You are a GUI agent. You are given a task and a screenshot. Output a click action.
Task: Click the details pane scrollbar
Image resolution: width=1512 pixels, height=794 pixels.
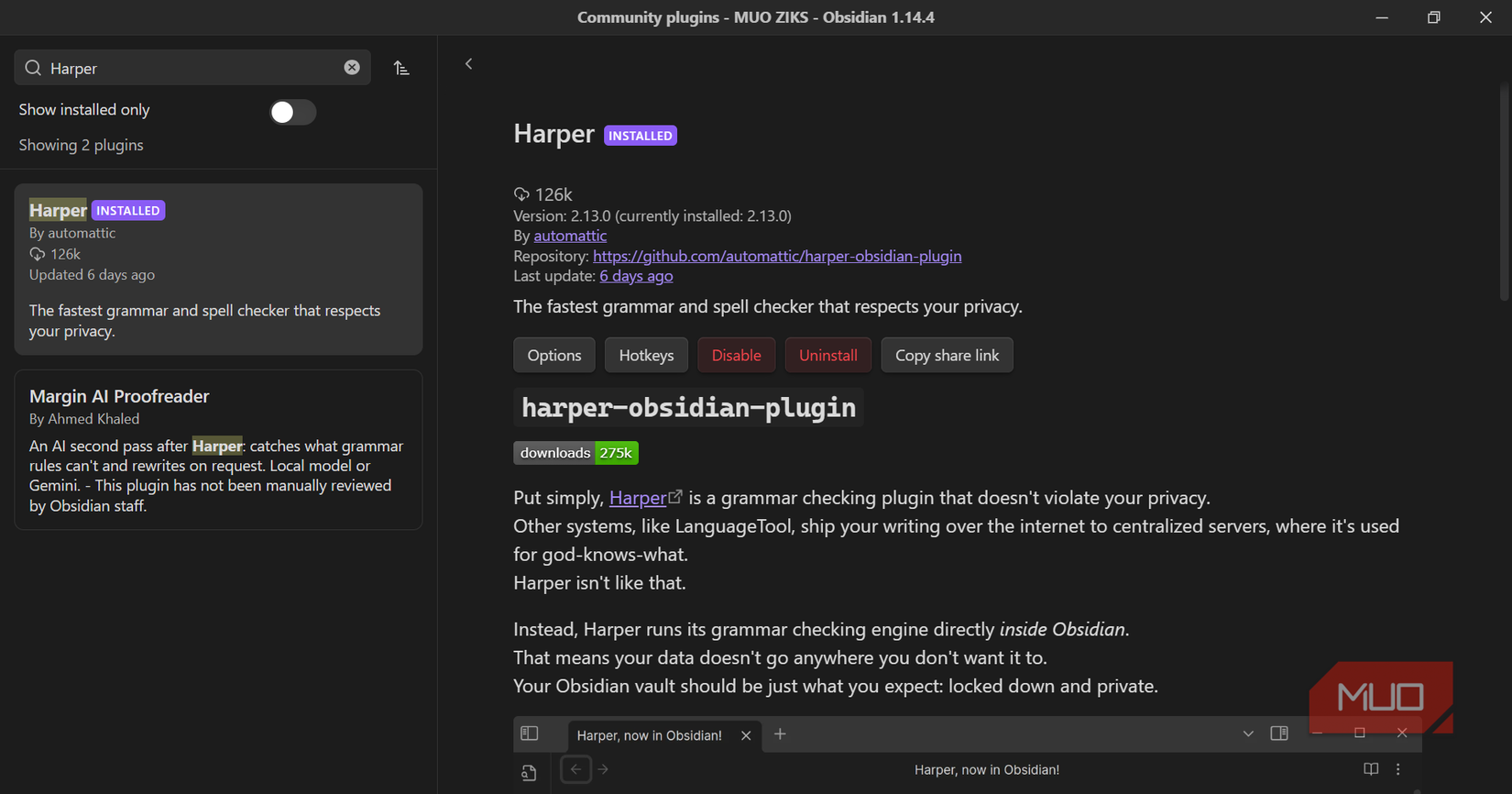[1504, 193]
